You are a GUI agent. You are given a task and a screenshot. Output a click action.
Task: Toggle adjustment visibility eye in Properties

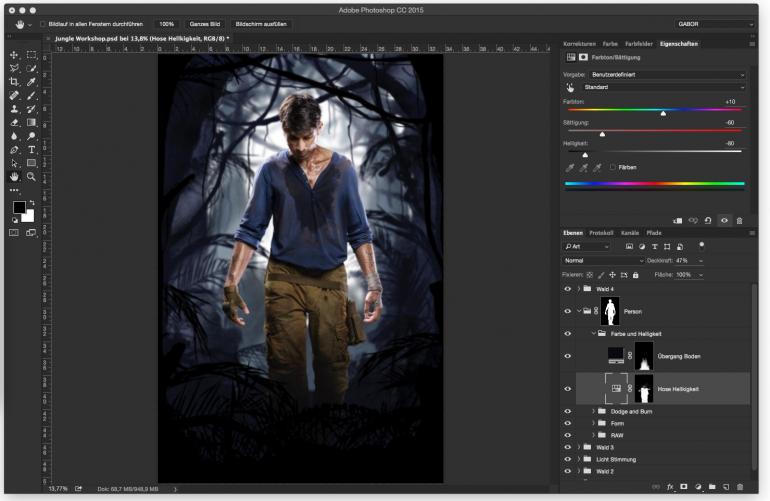(724, 221)
